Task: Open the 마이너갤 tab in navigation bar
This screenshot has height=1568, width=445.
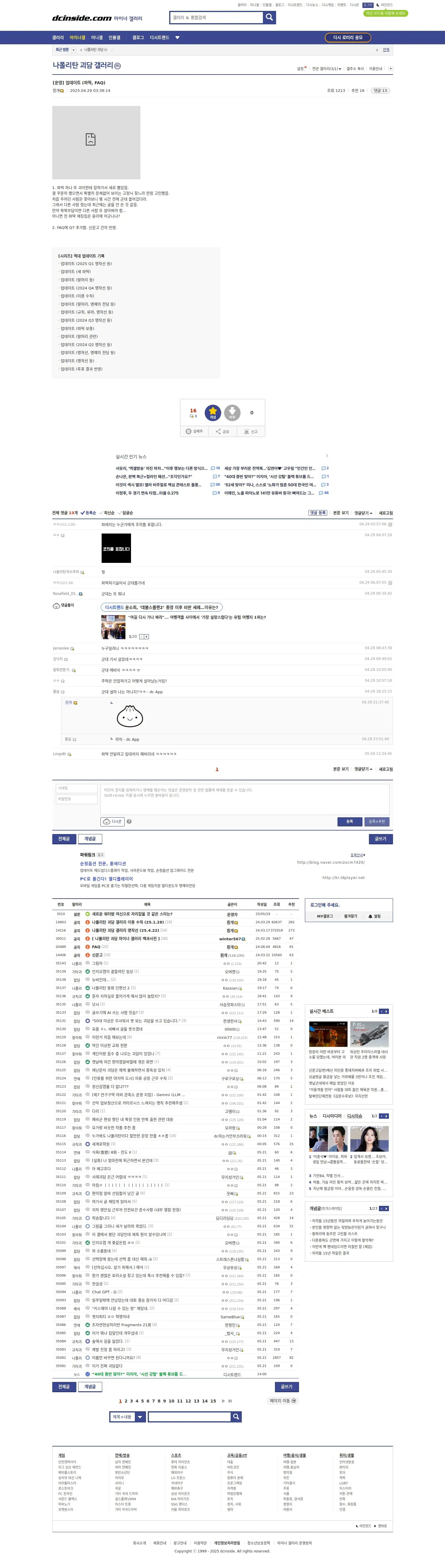Action: [x=78, y=38]
